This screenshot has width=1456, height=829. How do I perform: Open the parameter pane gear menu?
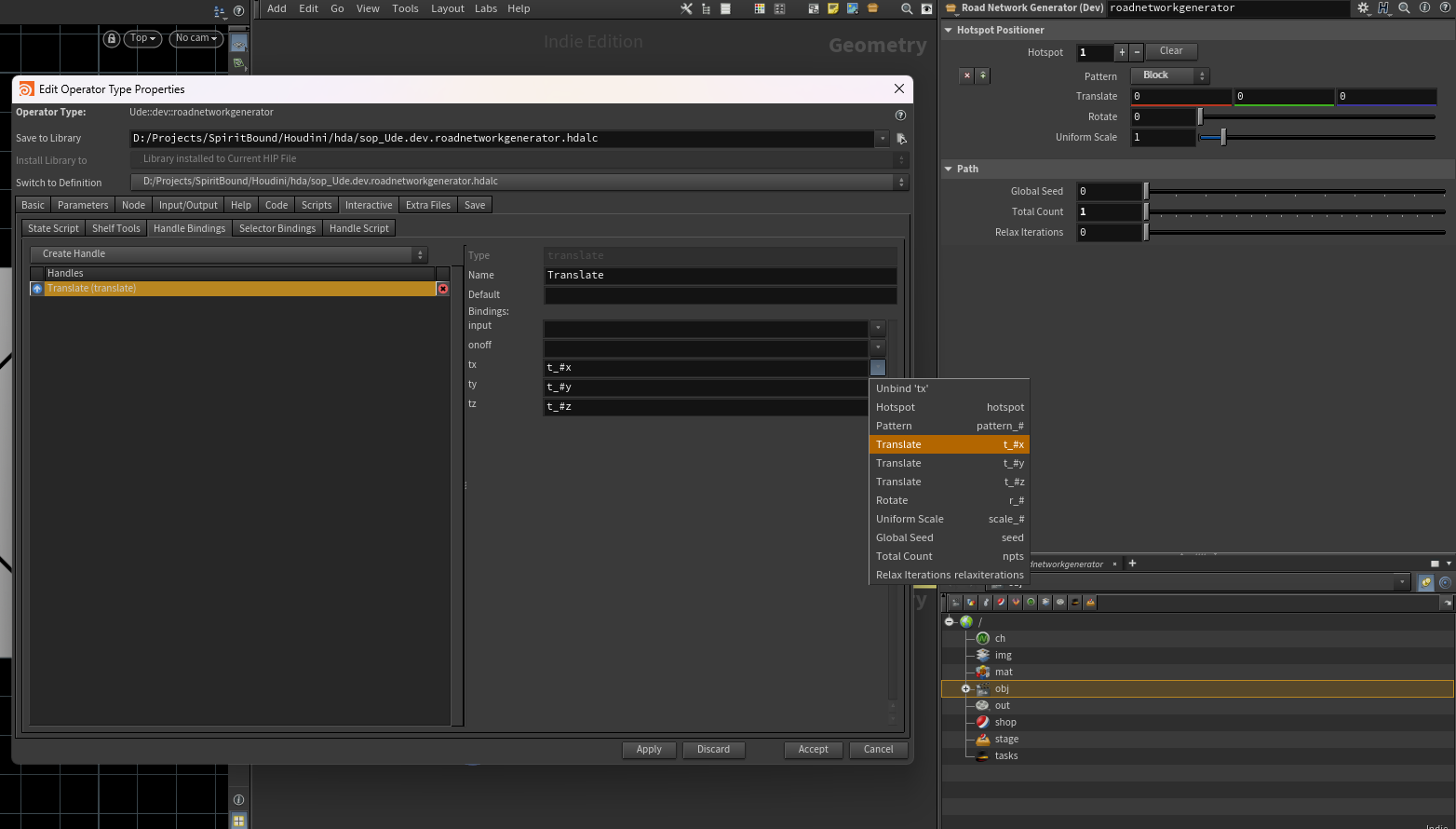[x=1363, y=7]
